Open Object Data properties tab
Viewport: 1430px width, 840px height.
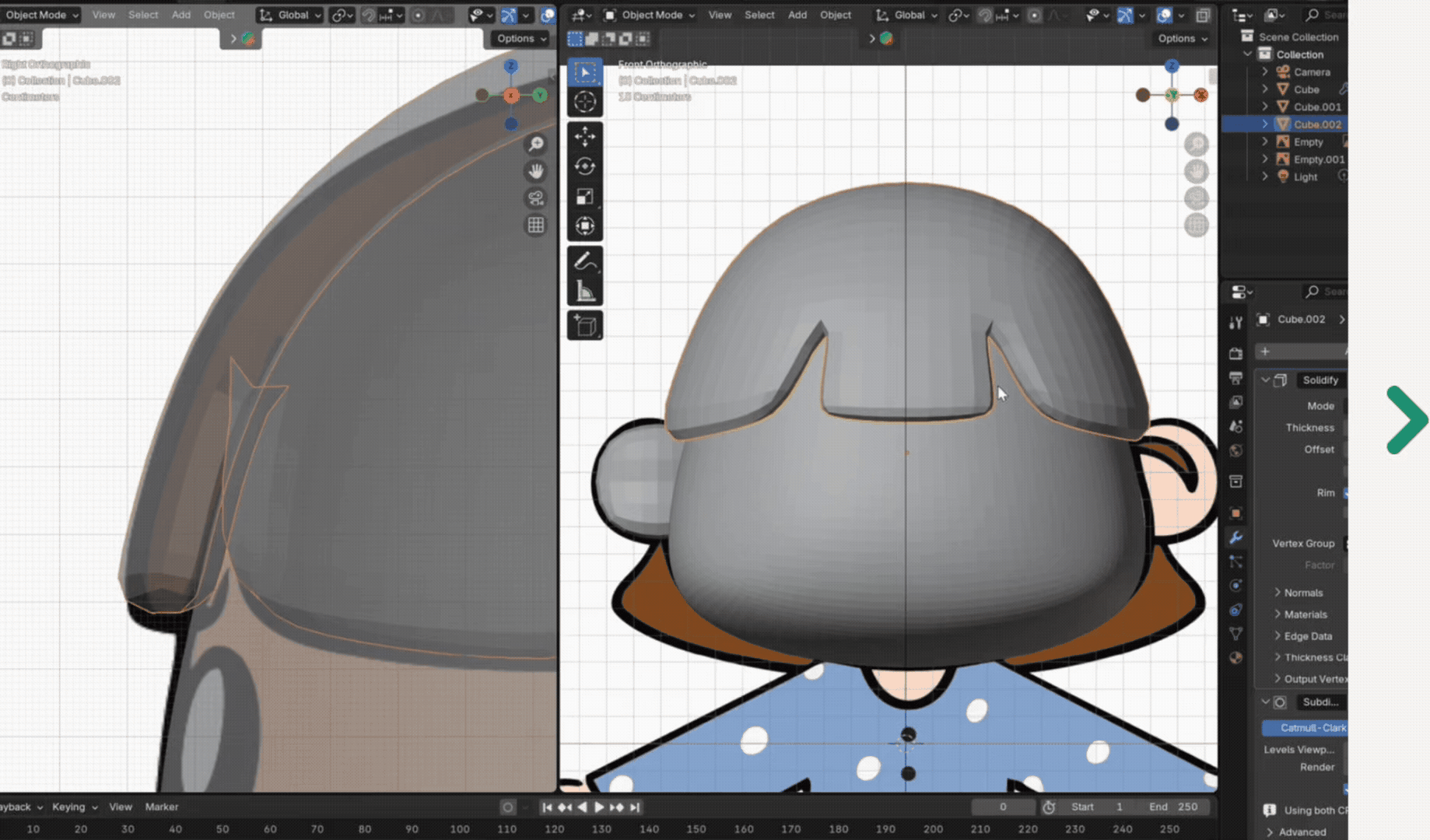pyautogui.click(x=1235, y=634)
